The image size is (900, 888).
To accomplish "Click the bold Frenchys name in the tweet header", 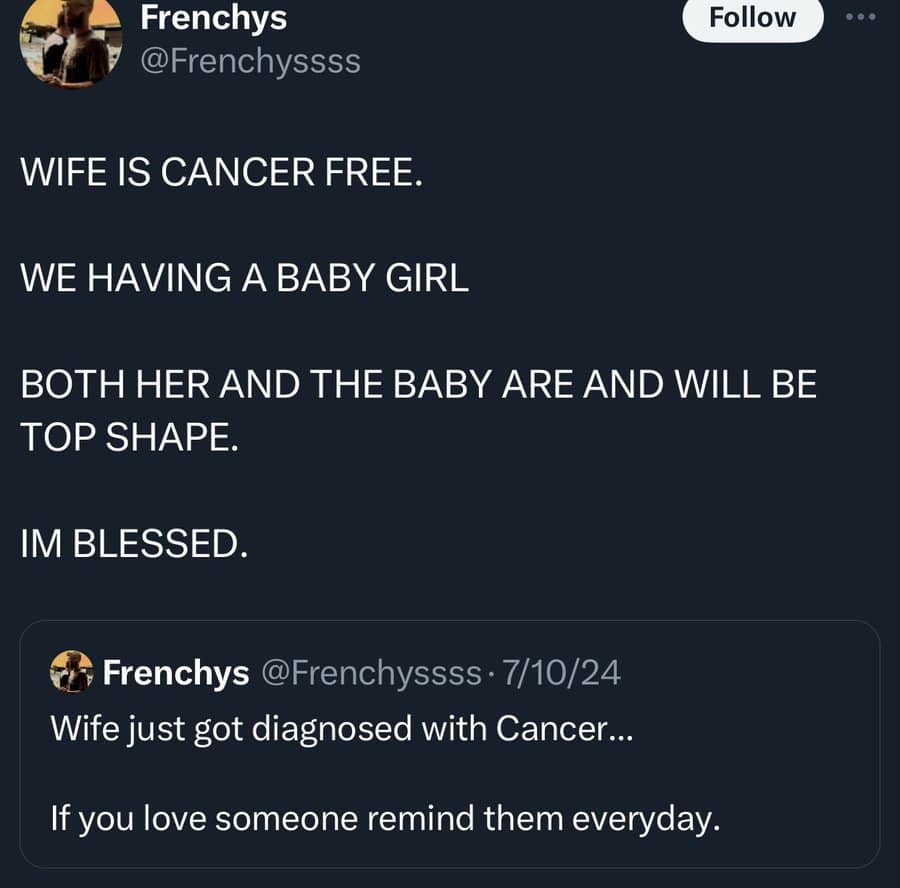I will 213,17.
